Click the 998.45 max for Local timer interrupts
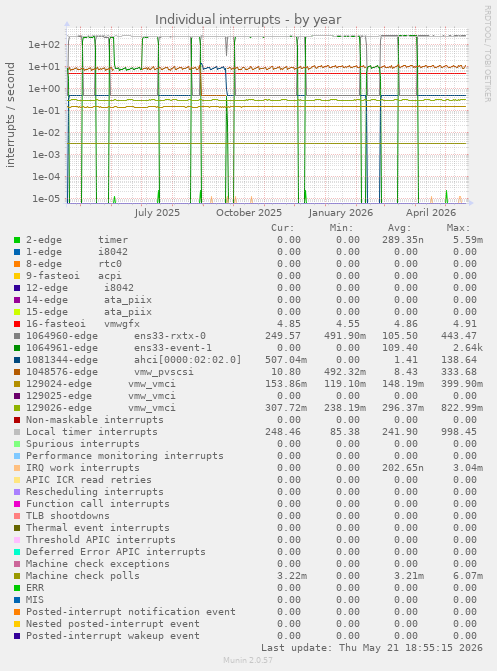This screenshot has width=497, height=671. [x=459, y=432]
